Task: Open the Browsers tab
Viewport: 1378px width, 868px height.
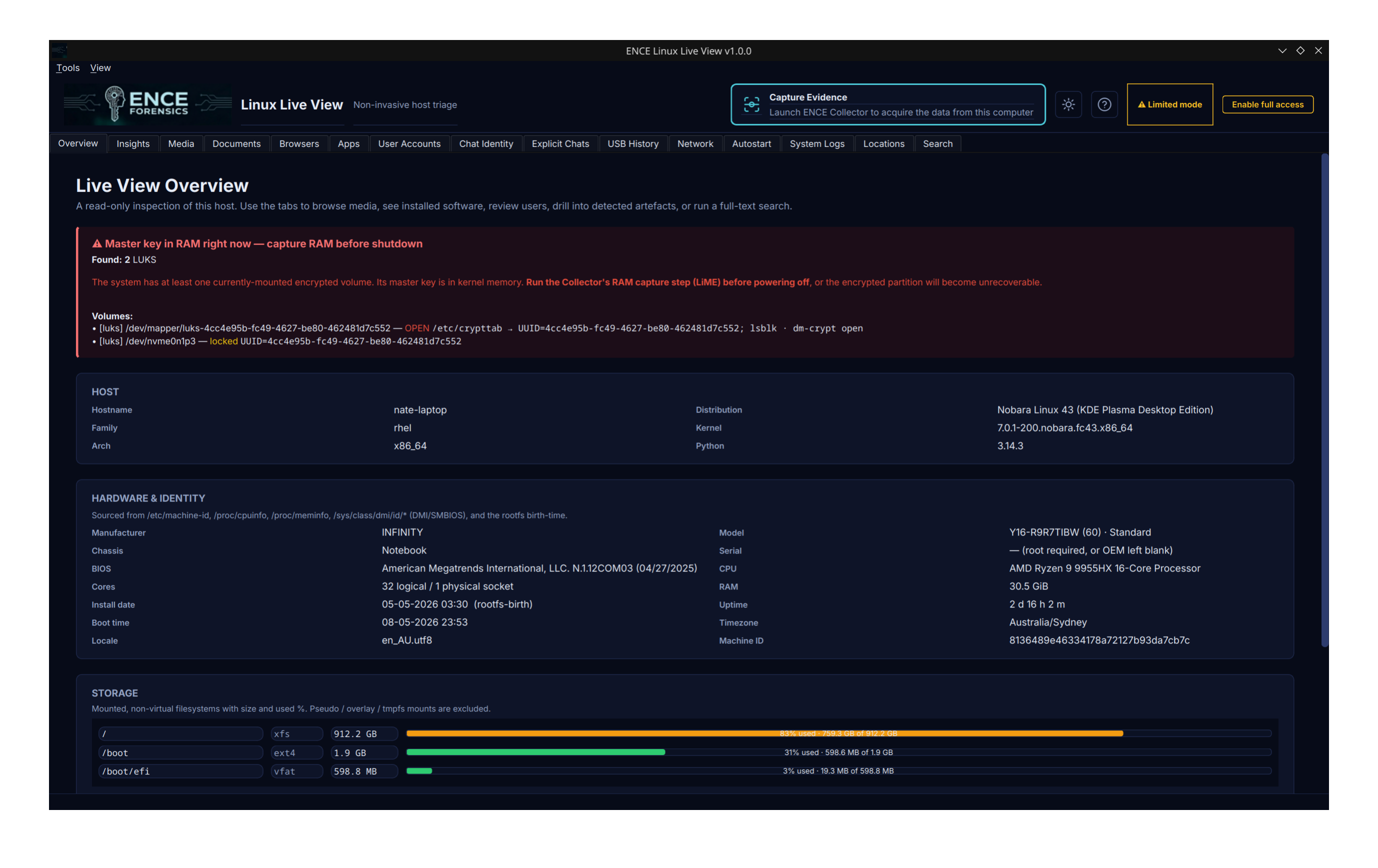Action: pos(299,144)
